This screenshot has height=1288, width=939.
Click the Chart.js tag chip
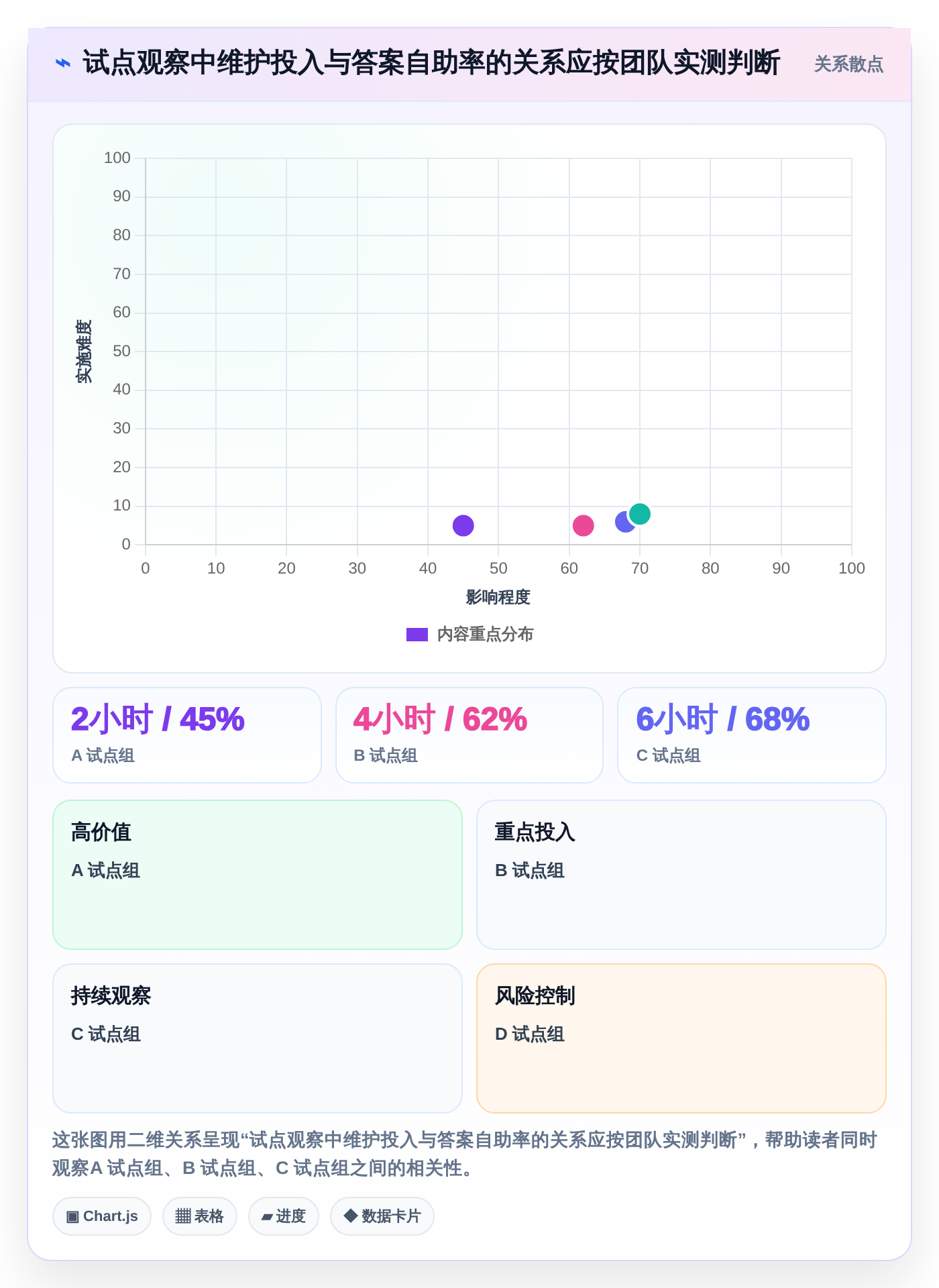tap(102, 1216)
